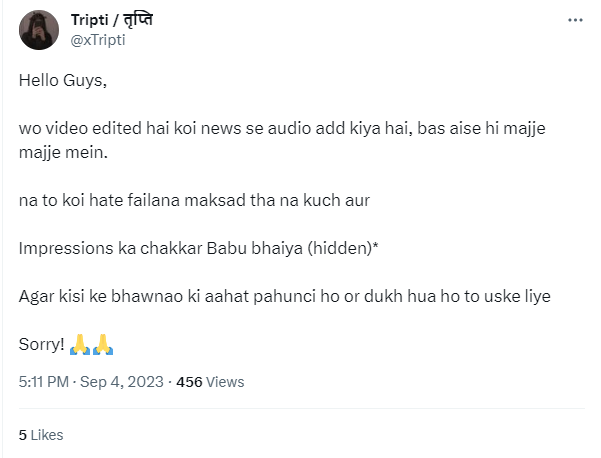The height and width of the screenshot is (458, 601).
Task: Open the 5:11 PM timestamp link
Action: (44, 382)
